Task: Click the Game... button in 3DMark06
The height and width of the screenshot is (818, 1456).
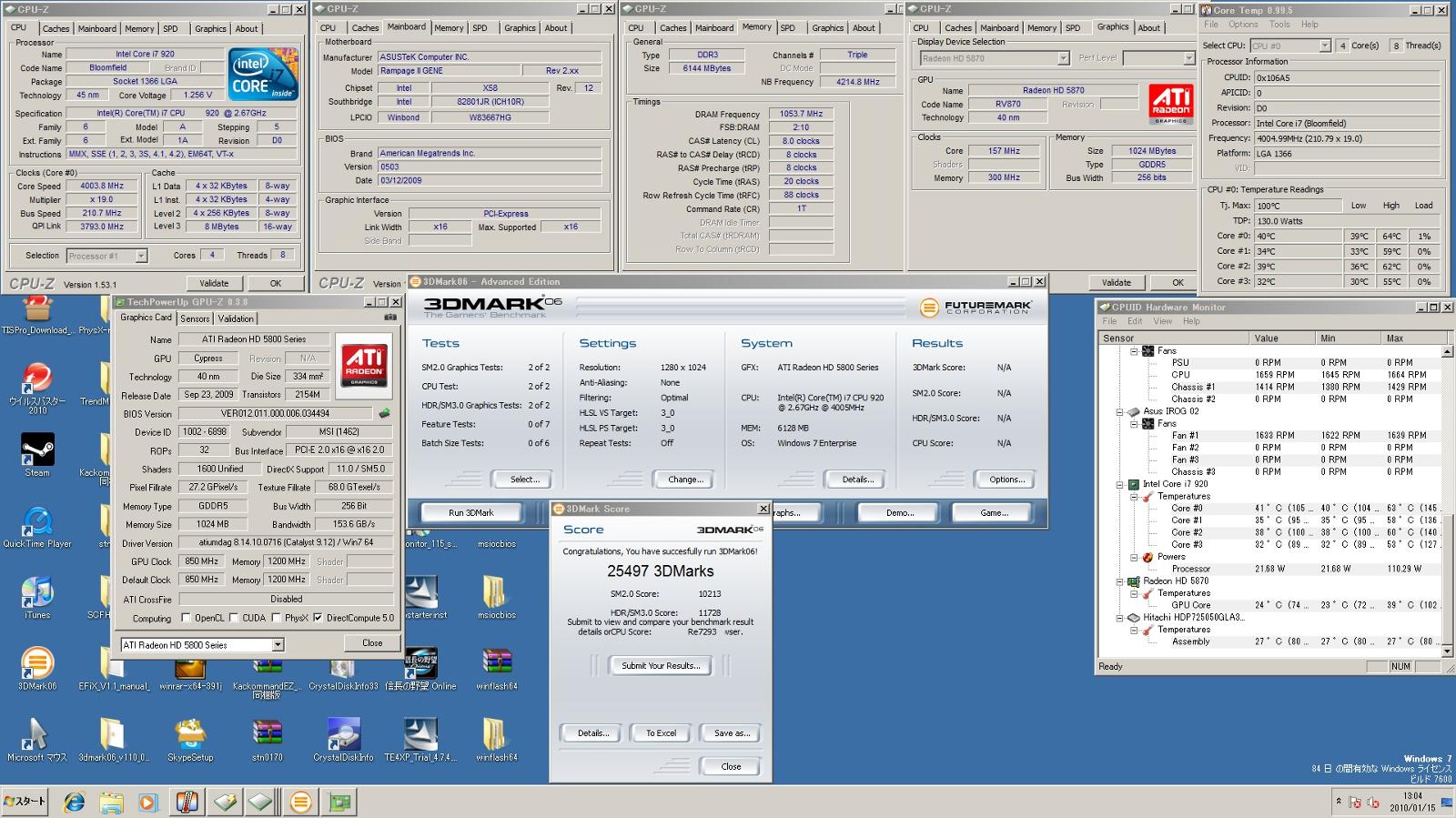Action: pos(994,512)
